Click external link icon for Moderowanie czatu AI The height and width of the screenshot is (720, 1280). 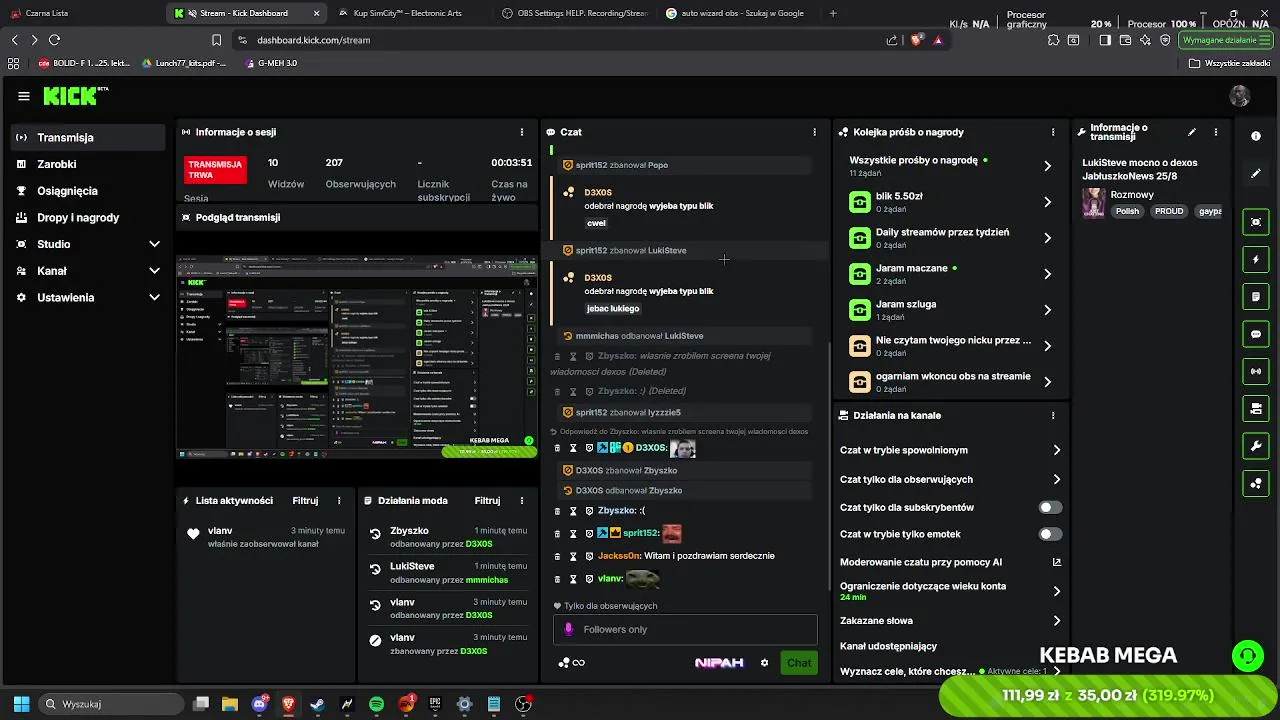(1056, 562)
